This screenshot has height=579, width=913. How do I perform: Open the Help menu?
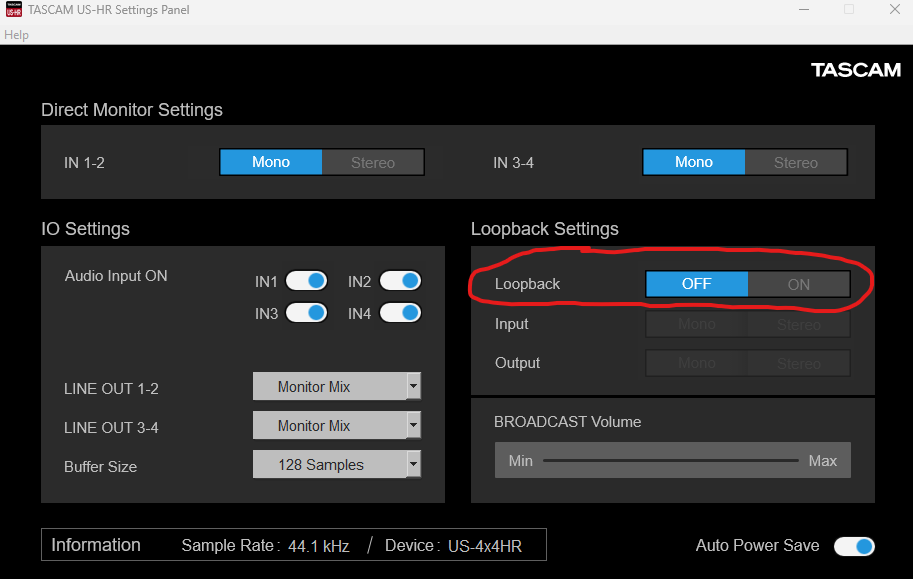click(16, 35)
